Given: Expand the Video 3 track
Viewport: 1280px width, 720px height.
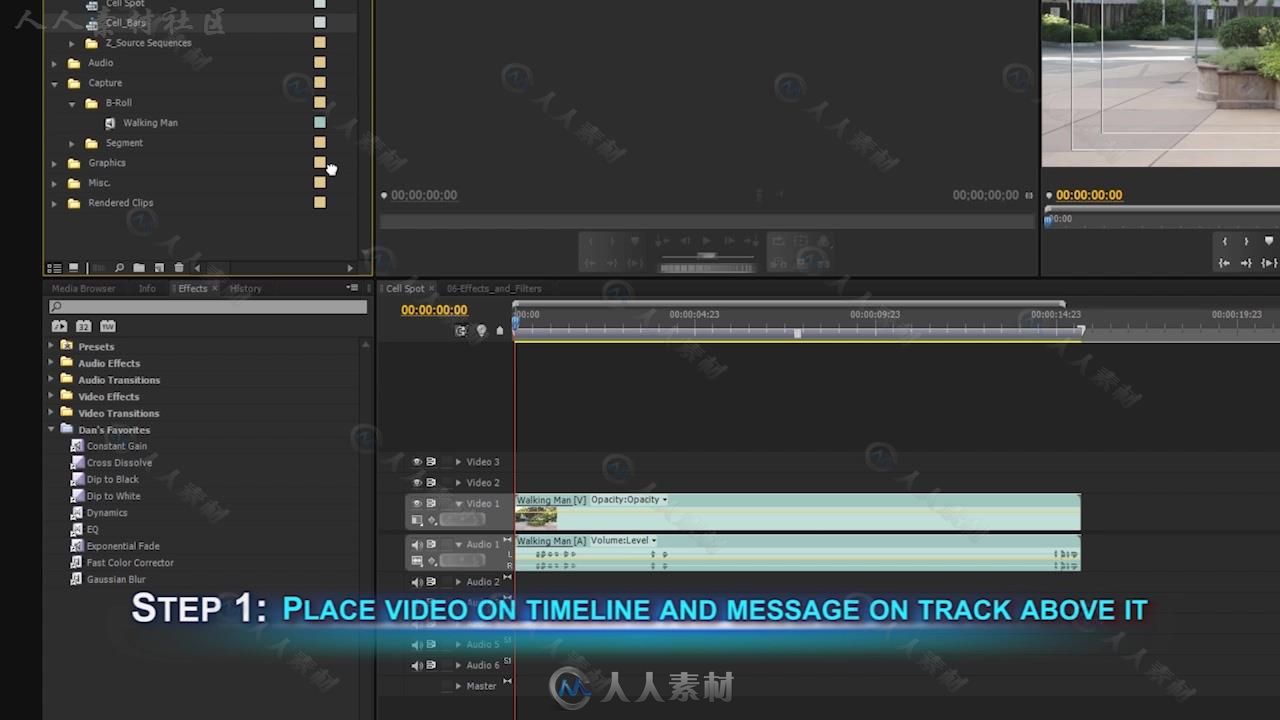Looking at the screenshot, I should click(x=458, y=462).
